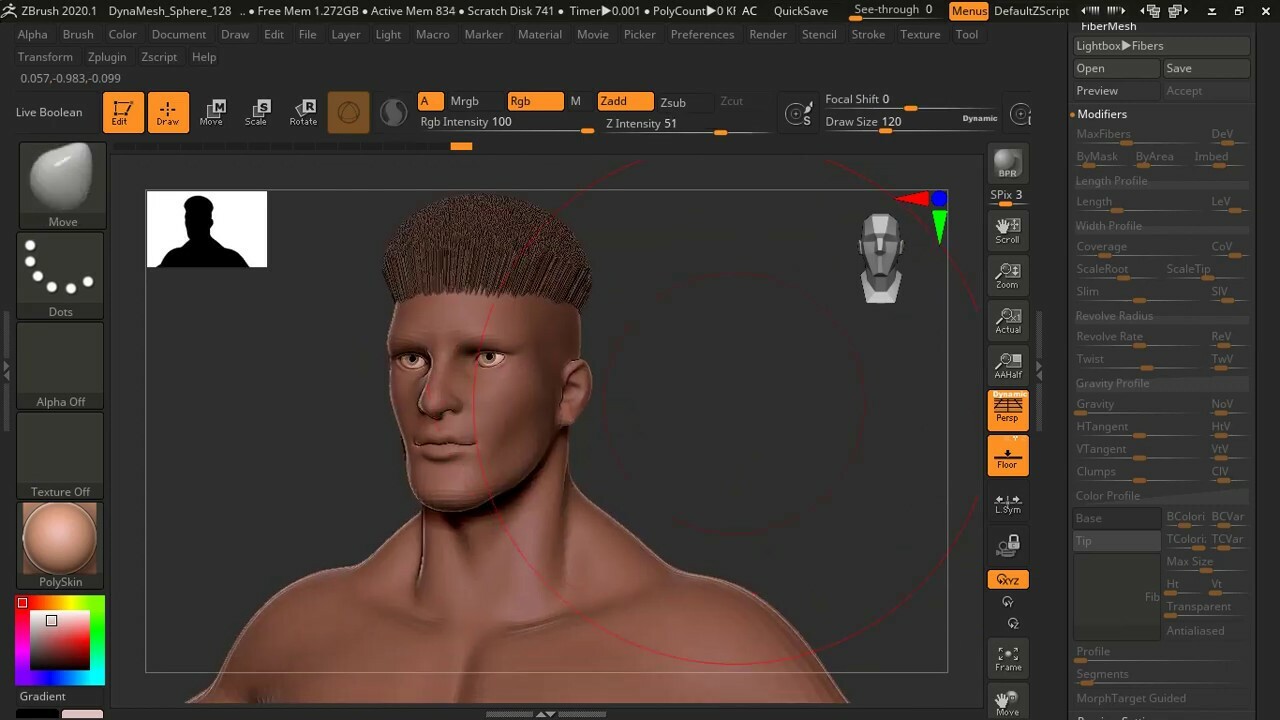Activate the Rotate mode icon
The image size is (1280, 720).
pyautogui.click(x=303, y=112)
